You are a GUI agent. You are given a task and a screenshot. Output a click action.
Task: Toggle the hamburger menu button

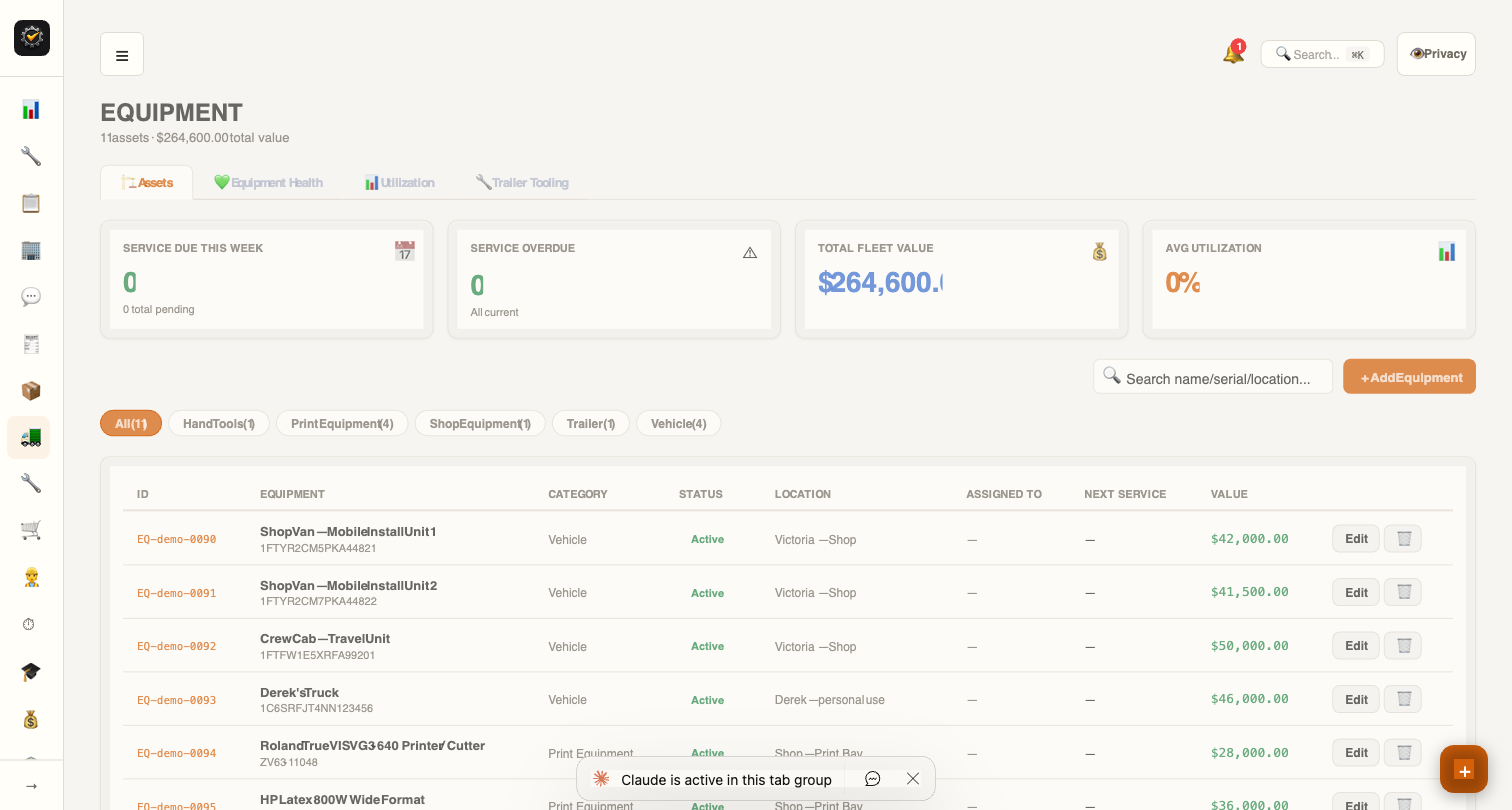click(x=122, y=54)
